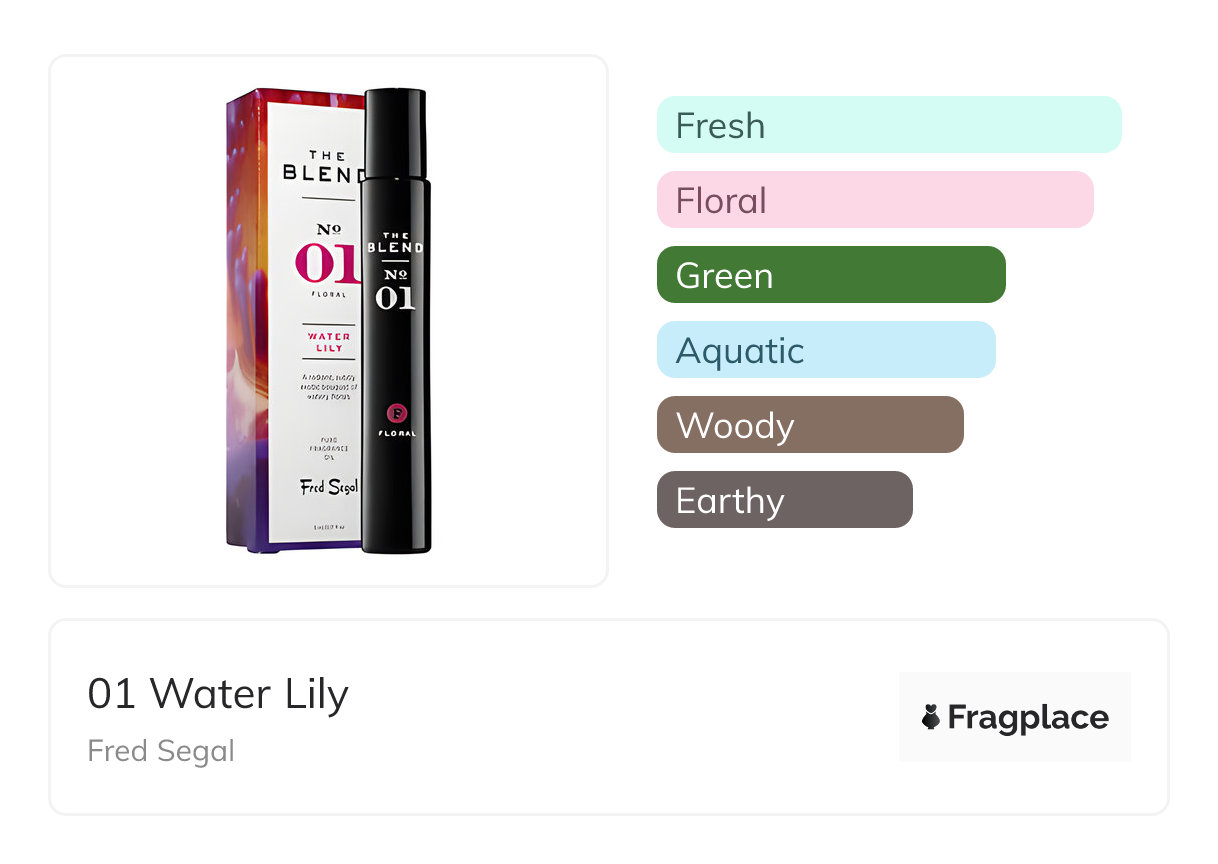This screenshot has width=1218, height=864.
Task: Click the WATER LILY label on the box
Action: (x=329, y=342)
